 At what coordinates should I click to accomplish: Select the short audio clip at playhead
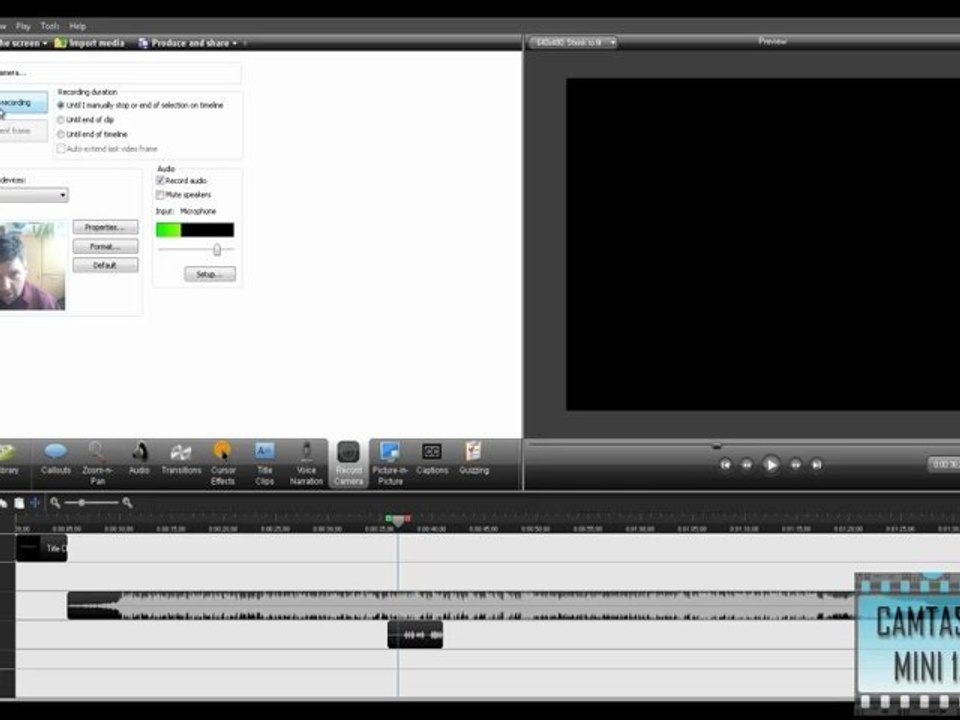[x=415, y=634]
